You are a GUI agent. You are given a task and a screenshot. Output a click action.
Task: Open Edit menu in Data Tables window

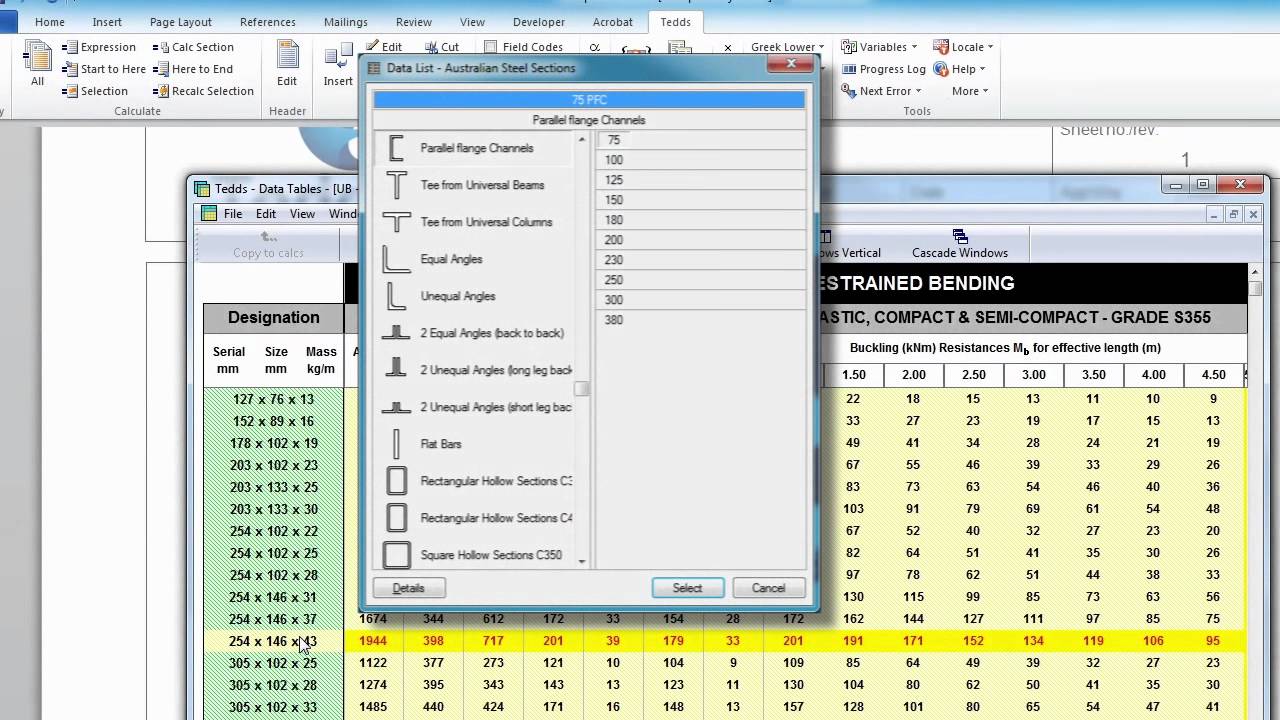coord(266,214)
